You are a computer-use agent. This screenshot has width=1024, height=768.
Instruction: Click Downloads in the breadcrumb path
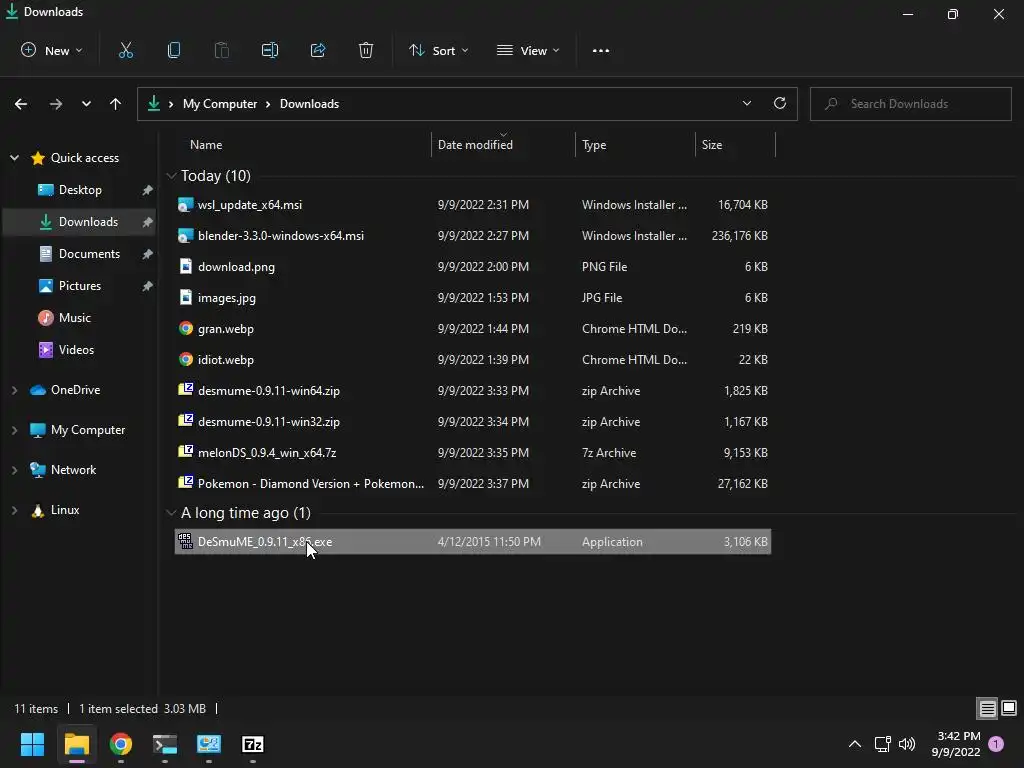[x=309, y=104]
